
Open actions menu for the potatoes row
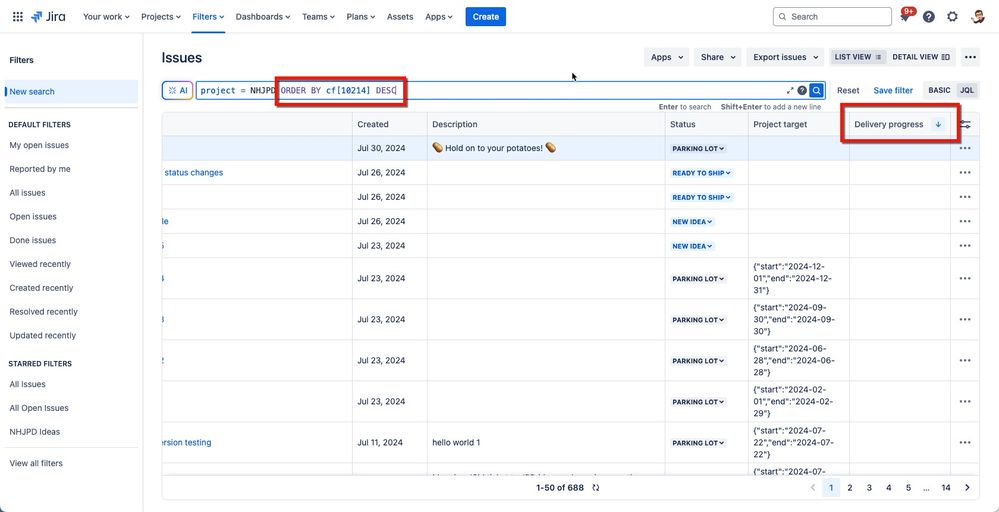(965, 148)
